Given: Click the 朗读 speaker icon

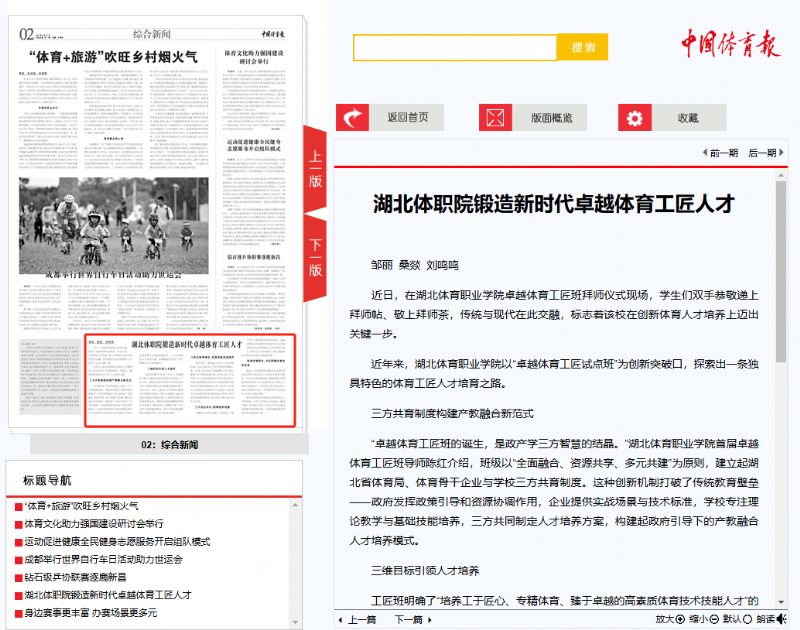Looking at the screenshot, I should pyautogui.click(x=781, y=619).
